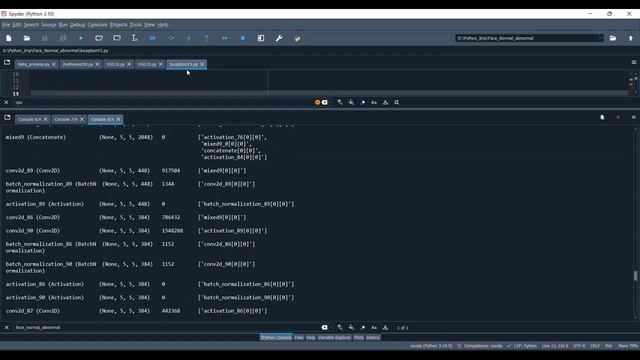Close the console find bar
640x360 pixels.
pyautogui.click(x=6, y=327)
